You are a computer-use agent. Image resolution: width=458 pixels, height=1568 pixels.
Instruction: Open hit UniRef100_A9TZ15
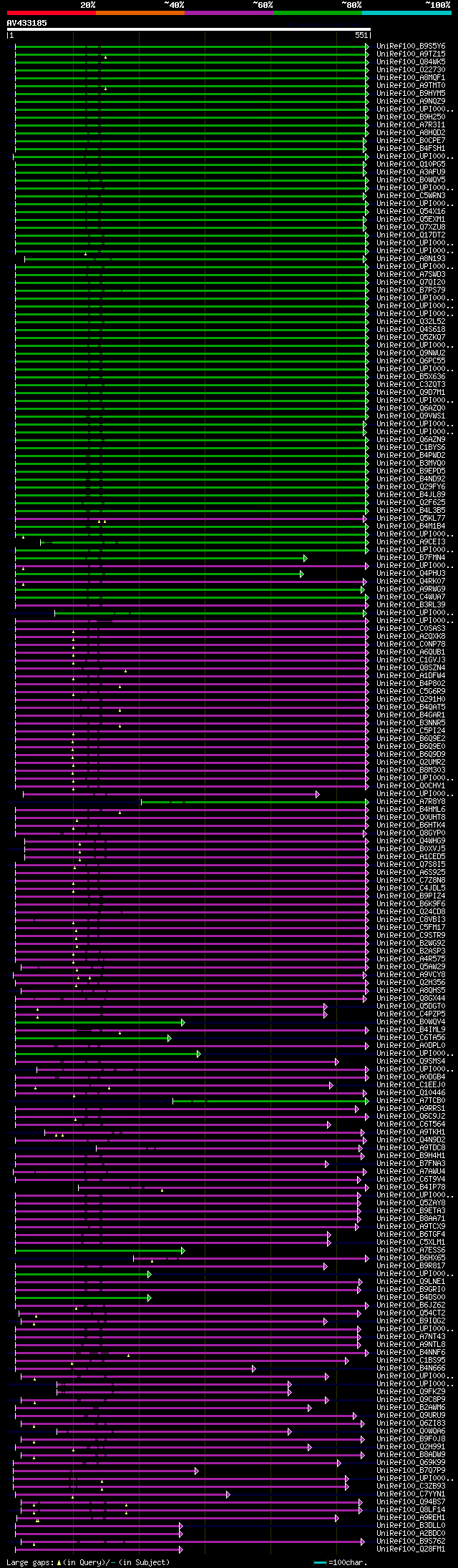[411, 54]
